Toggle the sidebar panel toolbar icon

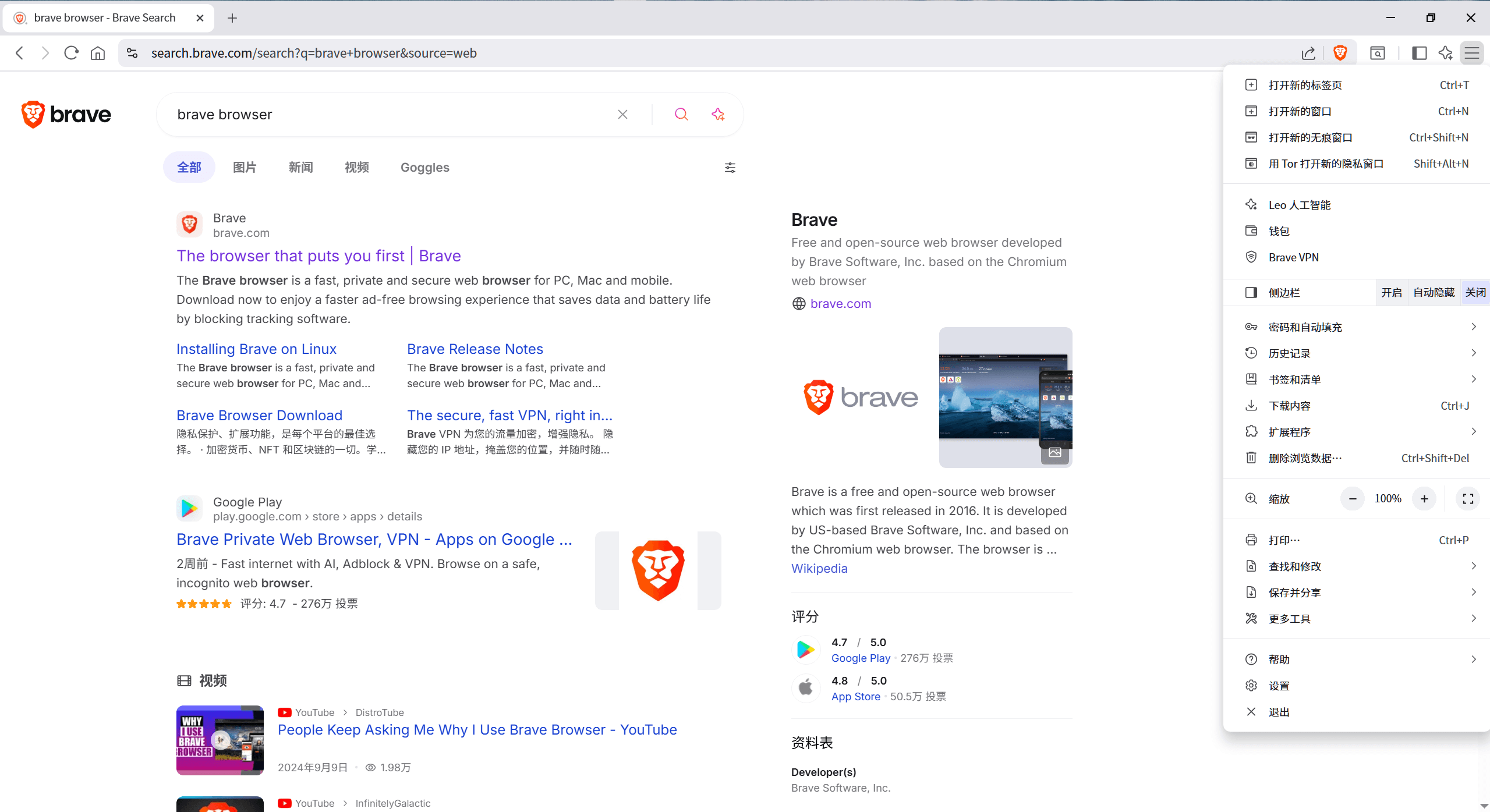click(1419, 53)
